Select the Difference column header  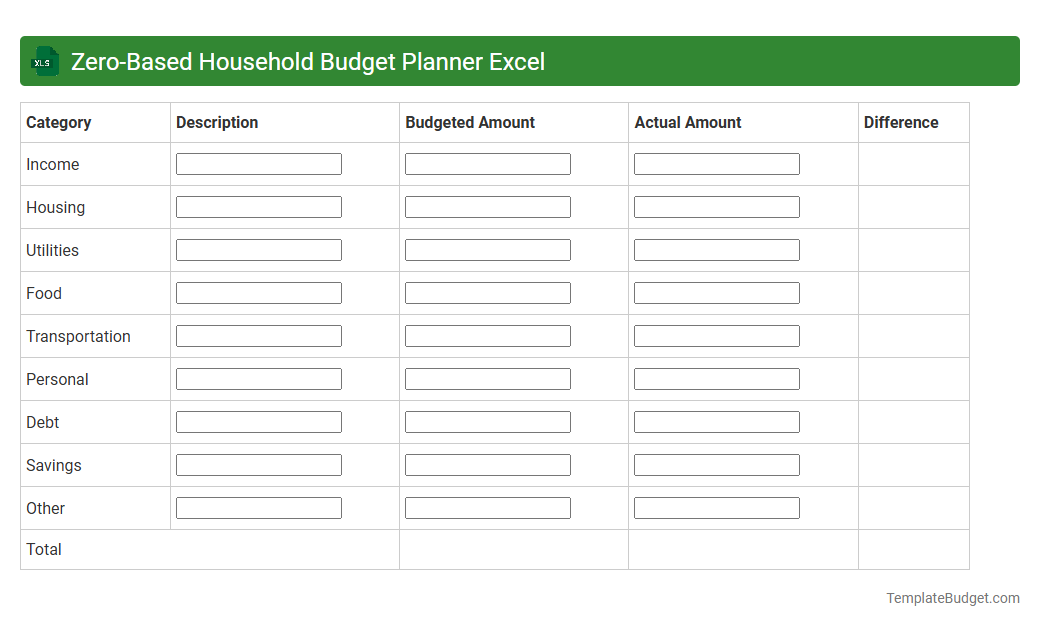pyautogui.click(x=900, y=122)
